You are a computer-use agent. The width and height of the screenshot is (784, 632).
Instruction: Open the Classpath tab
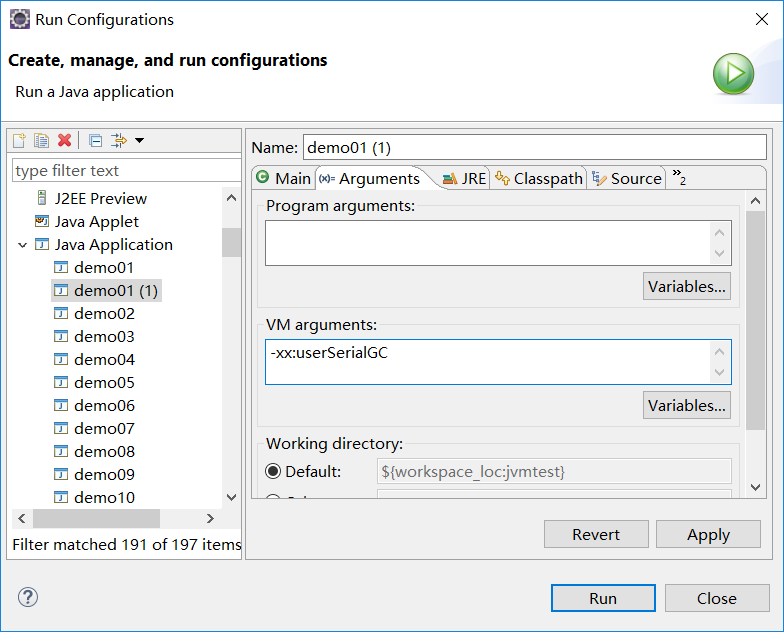click(x=538, y=178)
